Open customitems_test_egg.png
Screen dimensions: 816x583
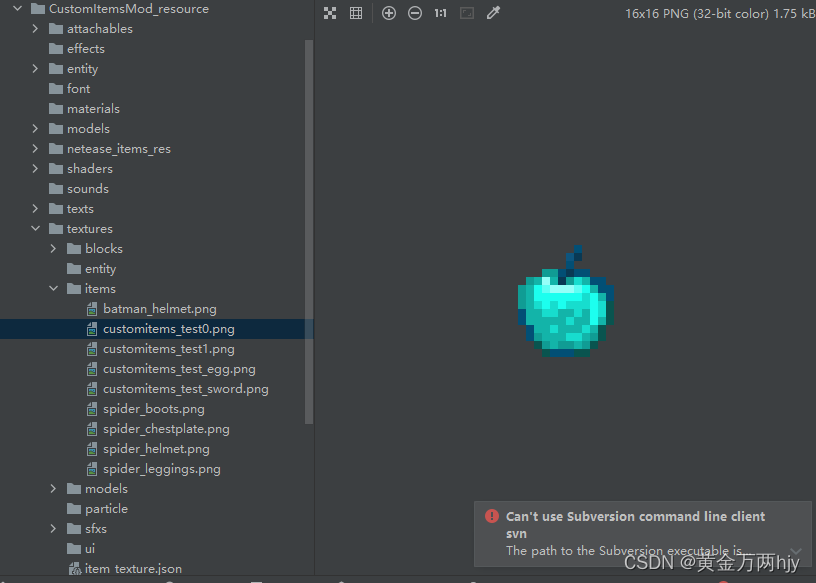click(x=179, y=369)
